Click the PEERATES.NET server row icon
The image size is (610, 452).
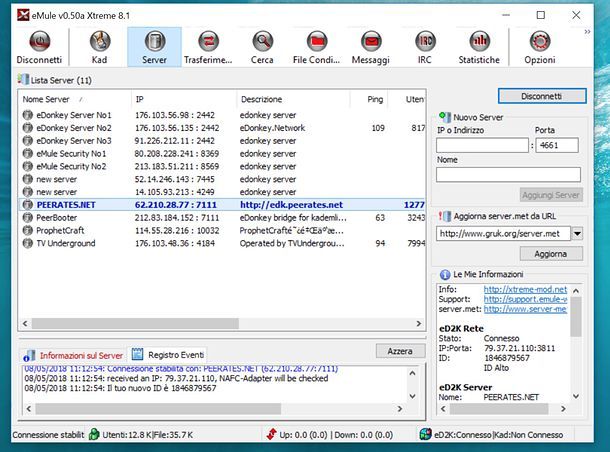[28, 205]
